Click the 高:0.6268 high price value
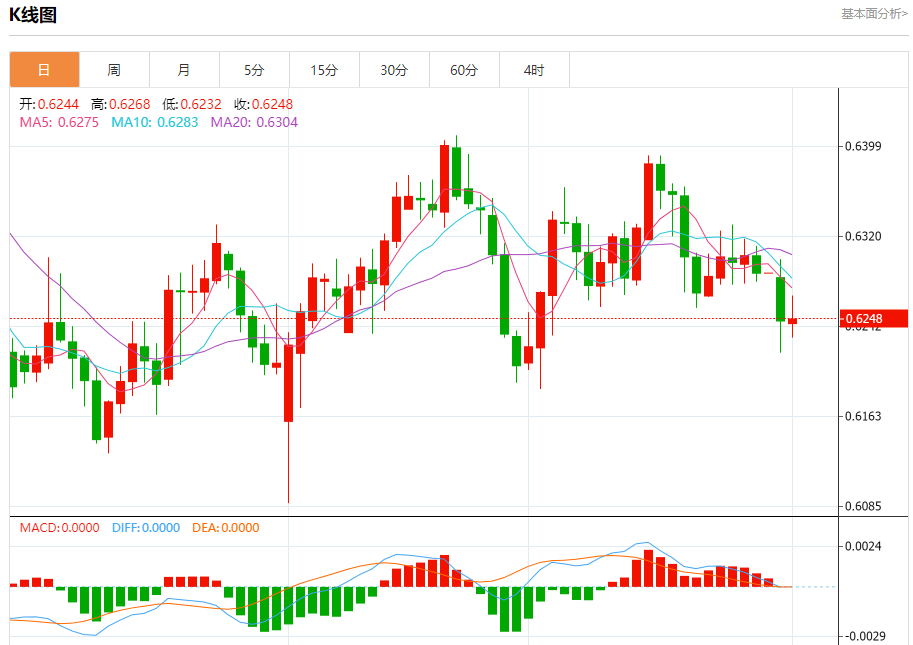Screen dimensions: 913x645 121,104
